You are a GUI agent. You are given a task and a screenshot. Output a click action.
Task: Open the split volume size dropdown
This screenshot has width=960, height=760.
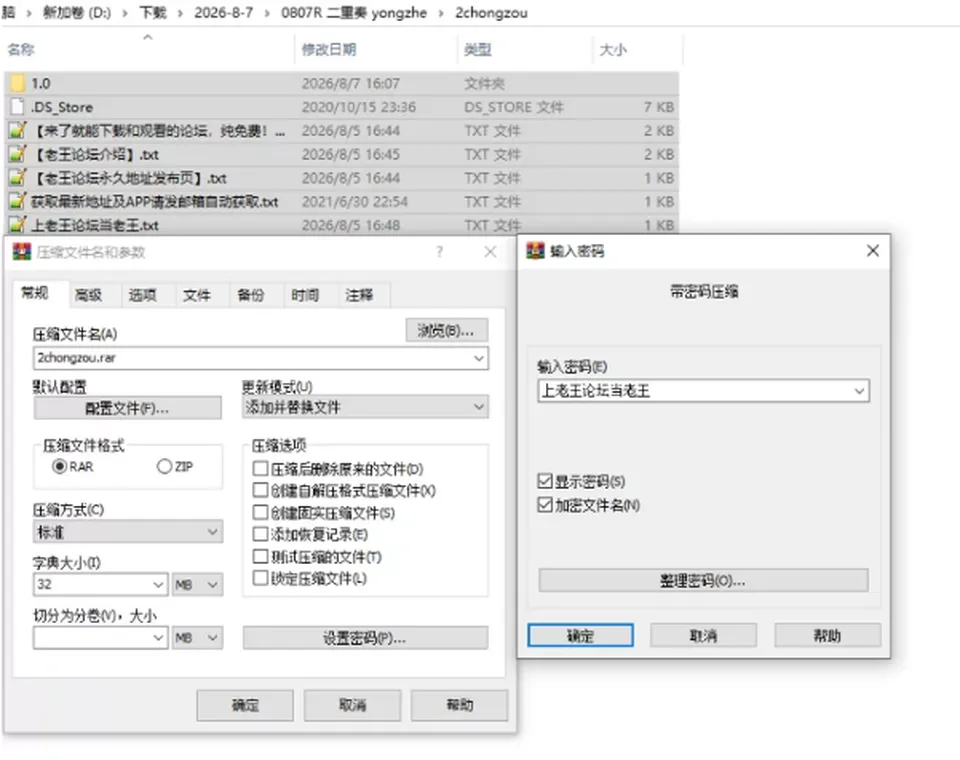158,638
